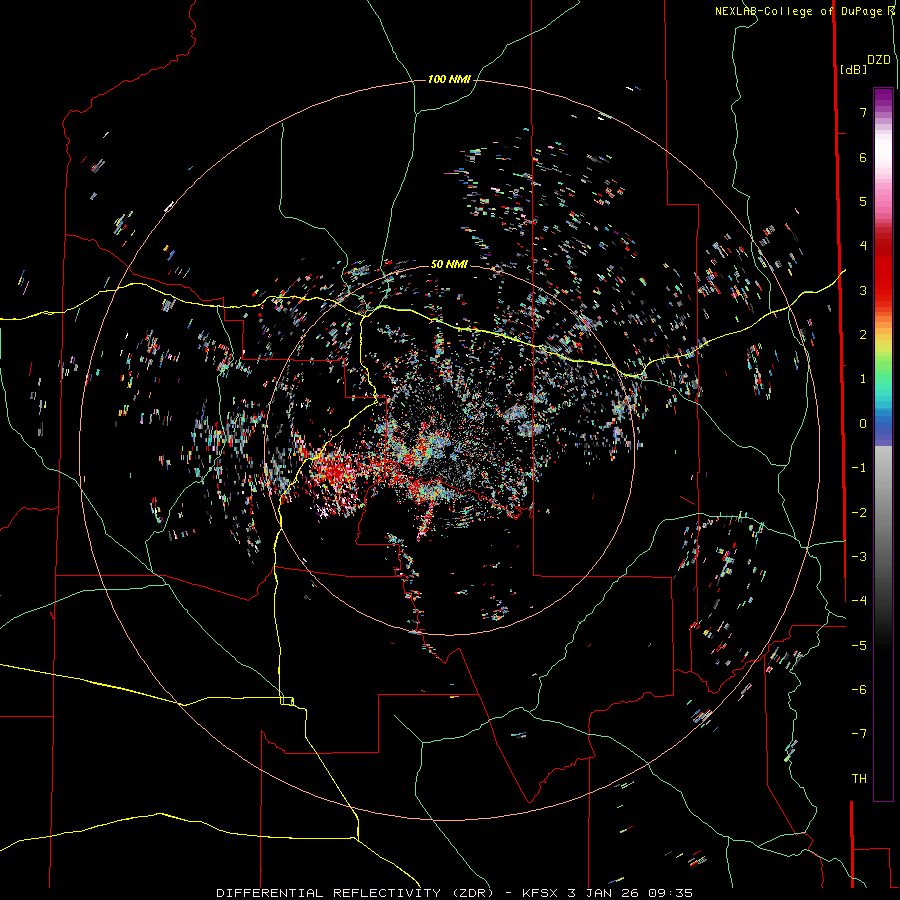Click the 6 dB value on color scale

tap(863, 157)
